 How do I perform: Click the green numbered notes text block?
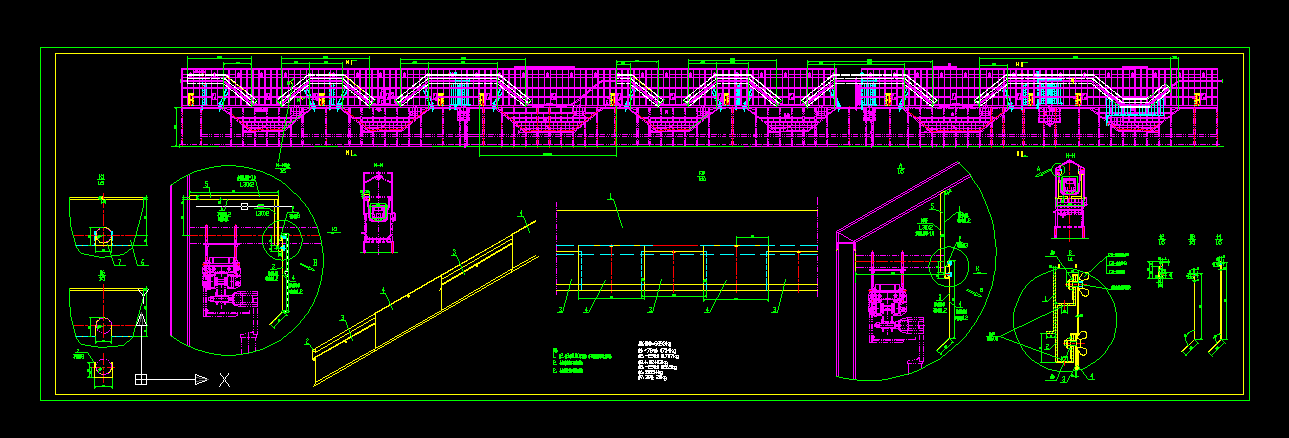click(x=582, y=362)
